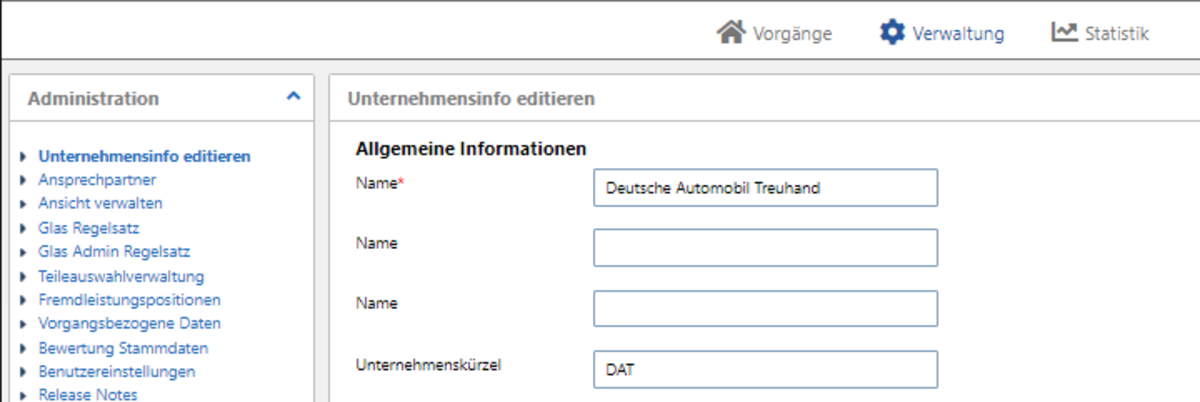Click arrow bullet beside Release Notes
1200x402 pixels.
pyautogui.click(x=22, y=396)
